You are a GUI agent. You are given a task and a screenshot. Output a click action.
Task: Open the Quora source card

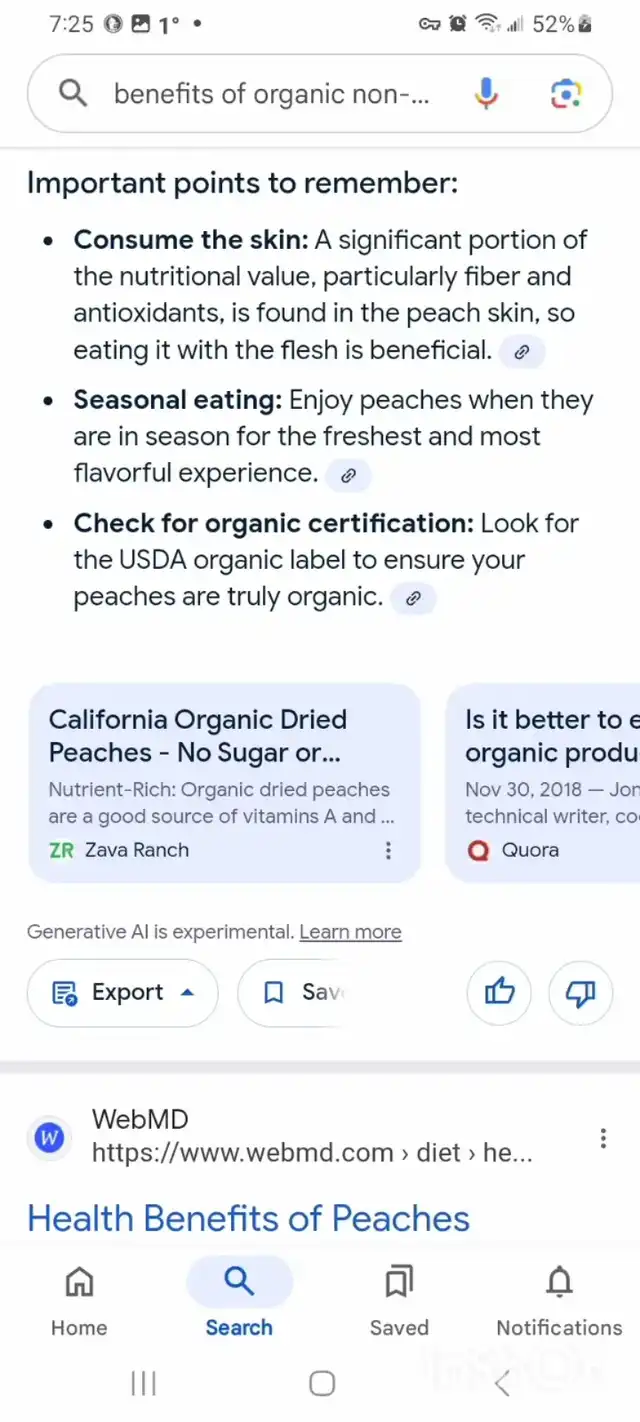click(543, 783)
